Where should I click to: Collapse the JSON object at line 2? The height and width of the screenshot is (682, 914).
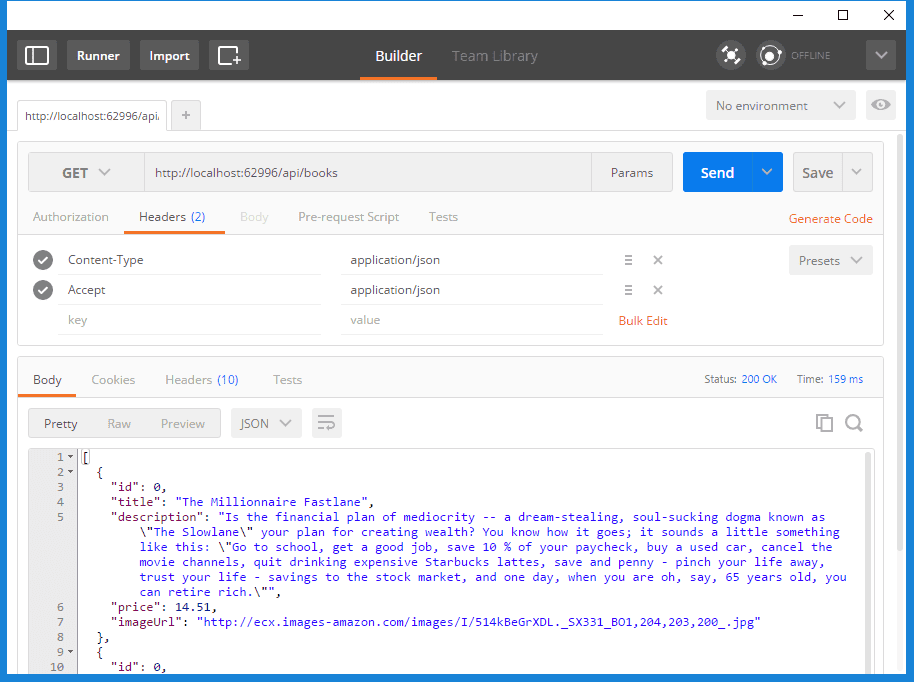(x=71, y=472)
